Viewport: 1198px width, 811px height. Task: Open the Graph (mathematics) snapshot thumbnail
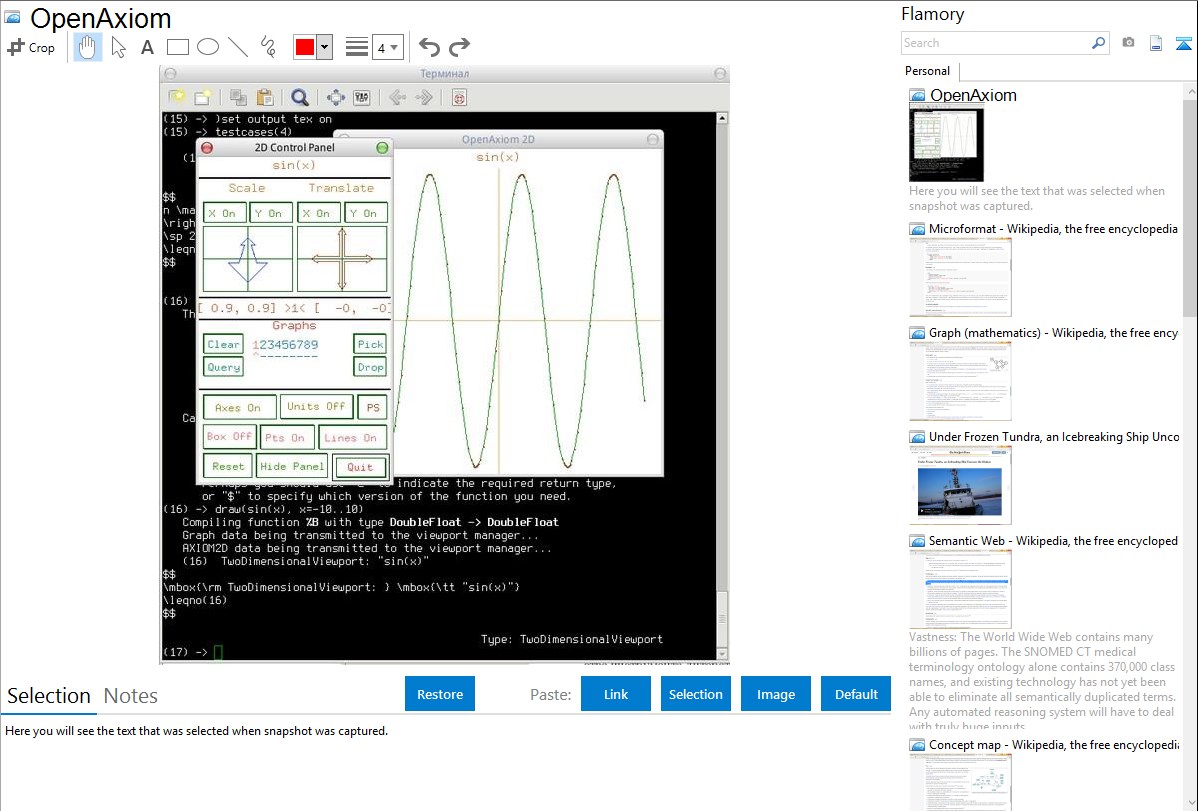(x=960, y=381)
